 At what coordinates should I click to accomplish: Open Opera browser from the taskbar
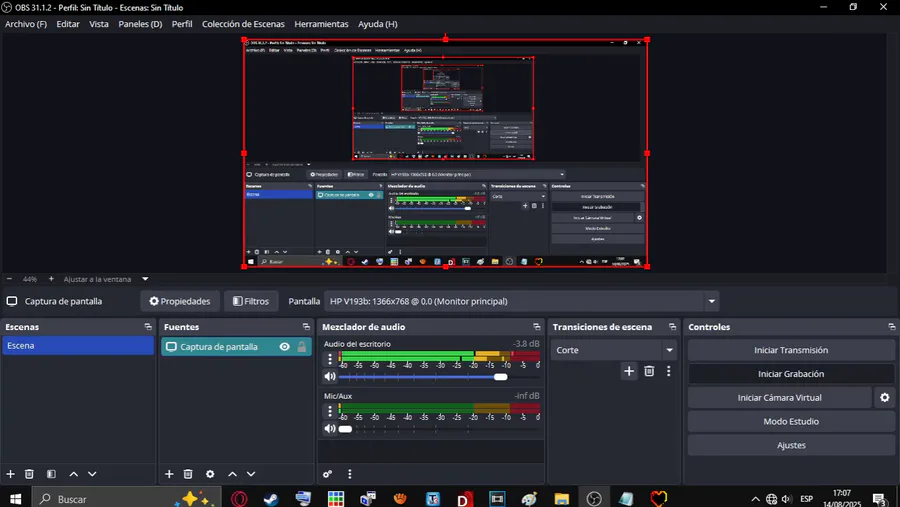coord(239,498)
